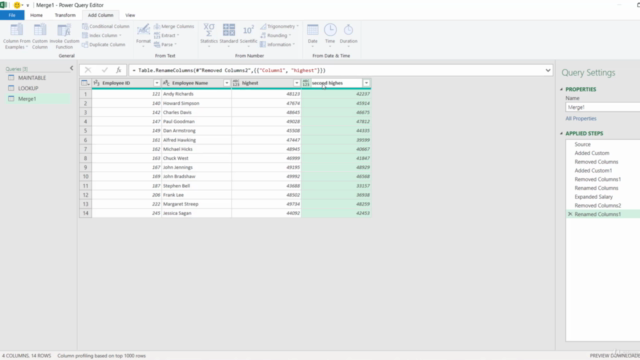Screen dimensions: 640x360
Task: Open the All Properties link
Action: (581, 118)
